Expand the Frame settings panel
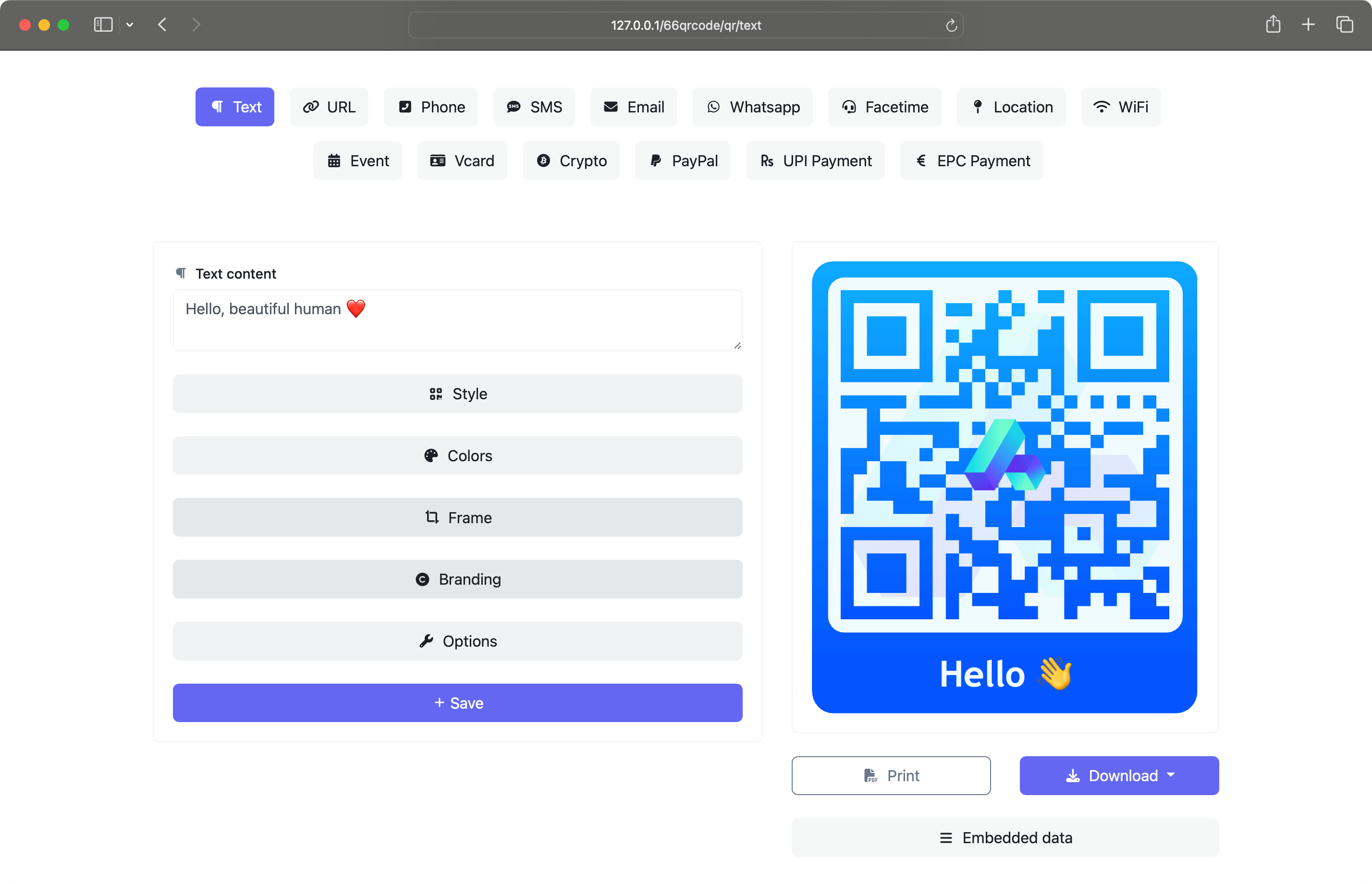Image resolution: width=1372 pixels, height=884 pixels. click(x=458, y=517)
